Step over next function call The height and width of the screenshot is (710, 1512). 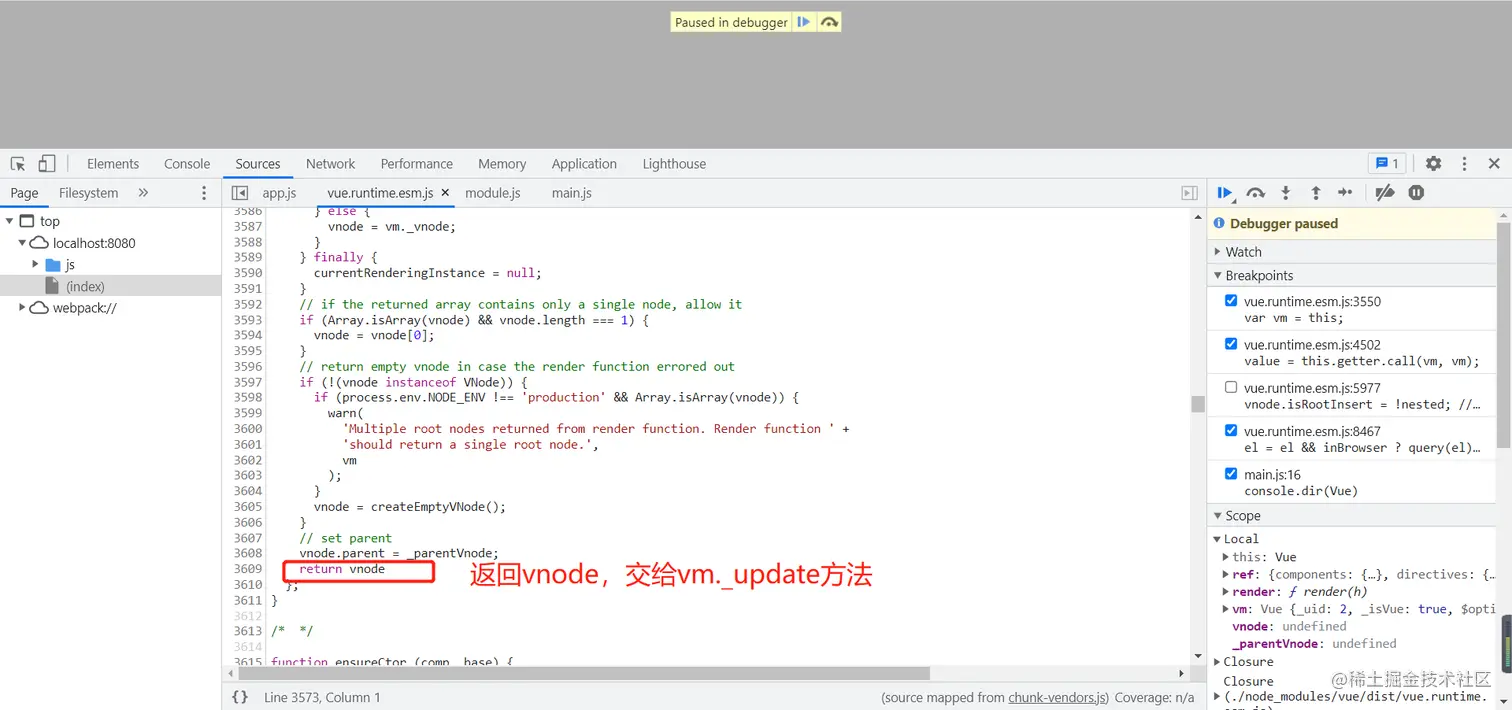click(1256, 193)
